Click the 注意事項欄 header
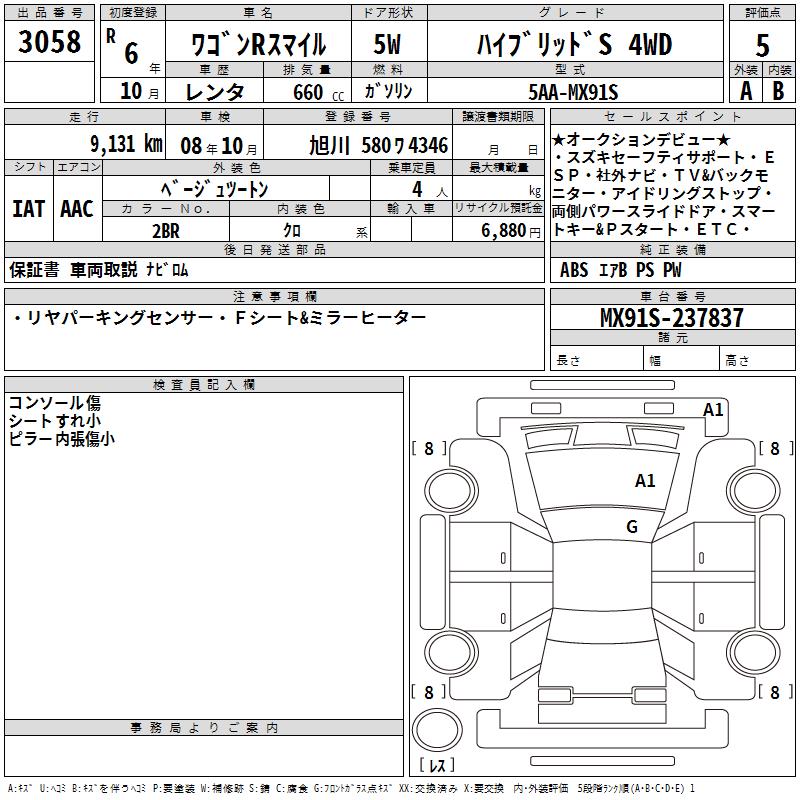This screenshot has width=800, height=800. (274, 296)
